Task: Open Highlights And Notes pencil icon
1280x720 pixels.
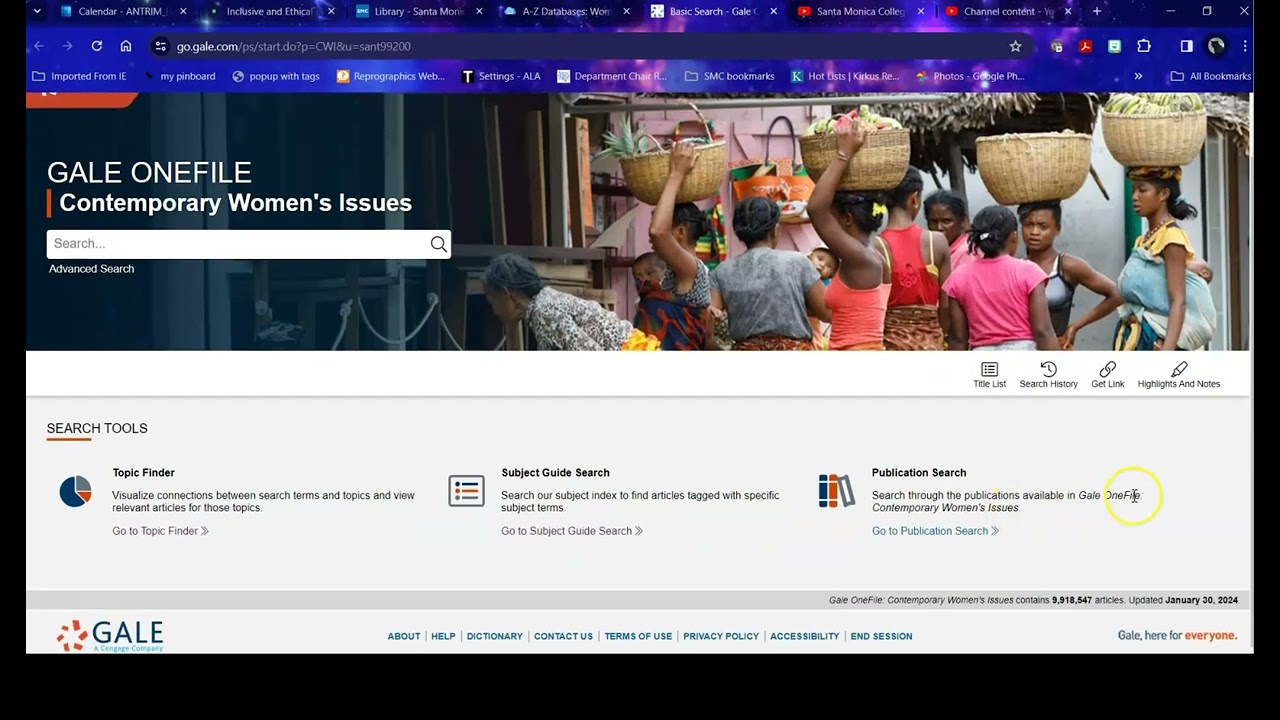Action: point(1179,370)
